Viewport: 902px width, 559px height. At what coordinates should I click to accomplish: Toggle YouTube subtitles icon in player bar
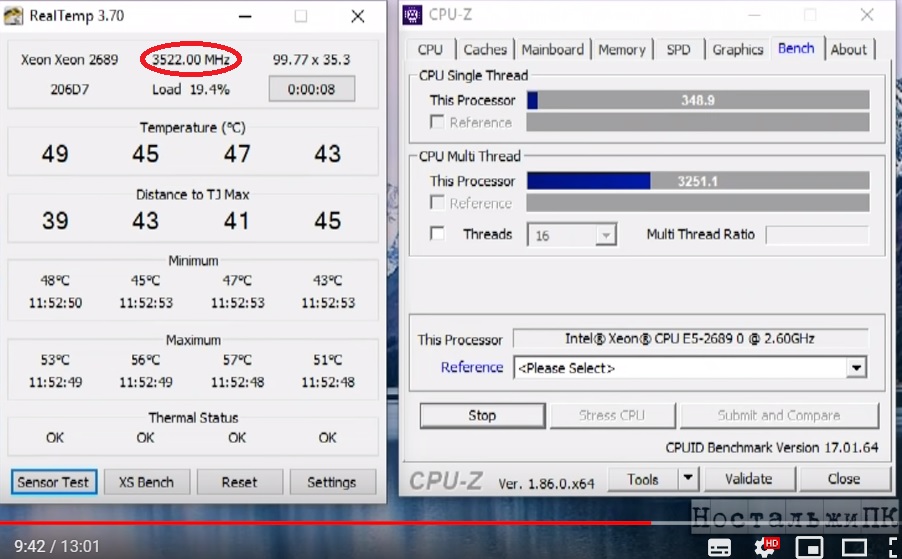(719, 547)
